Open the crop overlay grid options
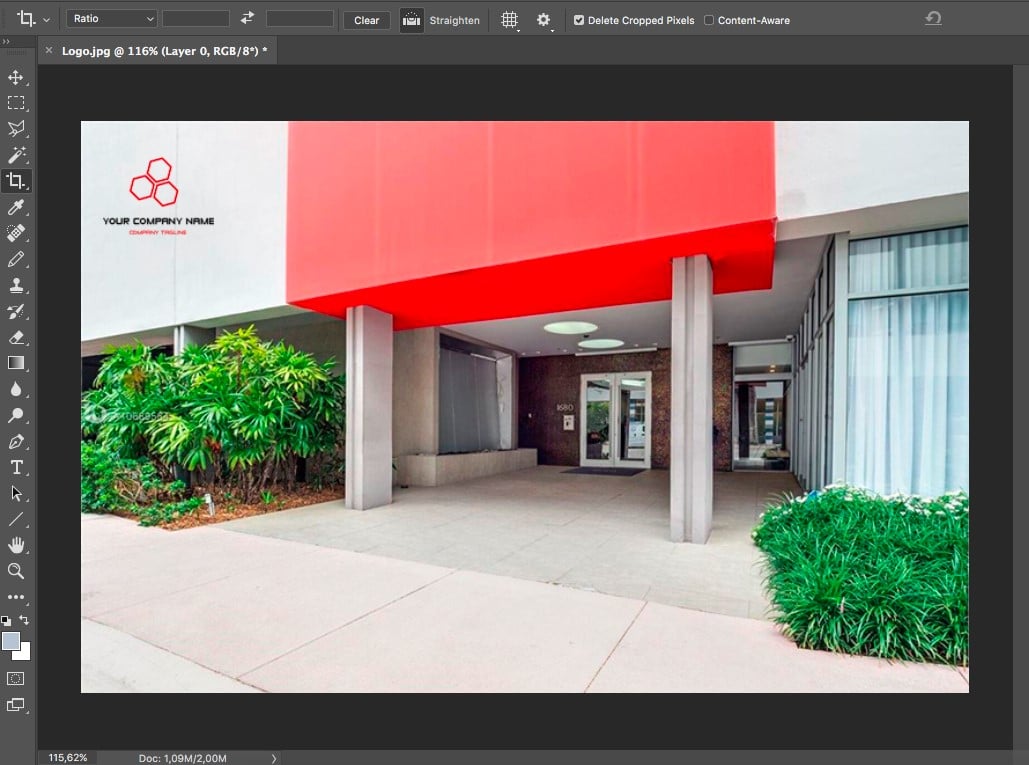This screenshot has width=1029, height=765. [x=509, y=20]
